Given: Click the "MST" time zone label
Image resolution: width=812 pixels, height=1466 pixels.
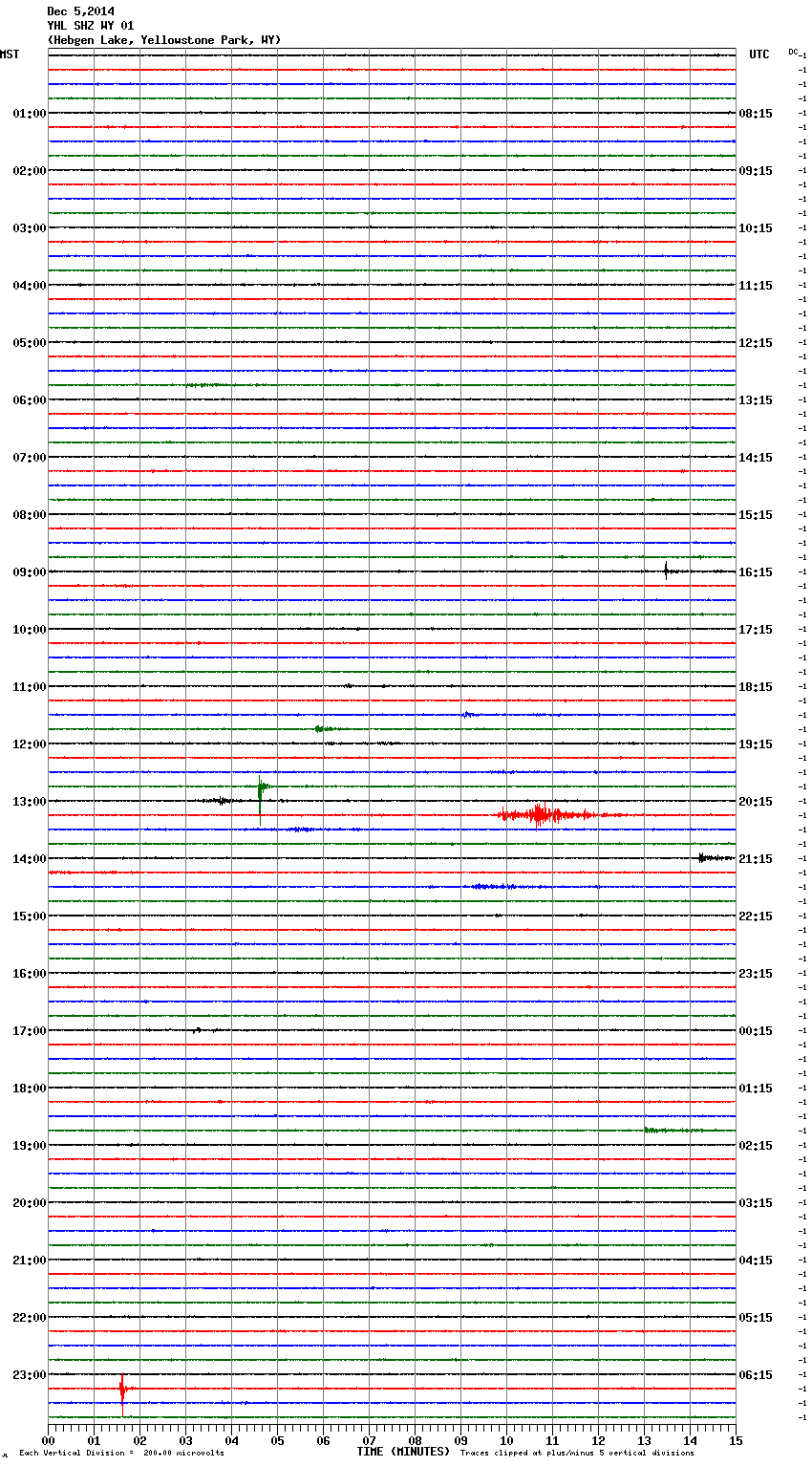Looking at the screenshot, I should pos(10,55).
